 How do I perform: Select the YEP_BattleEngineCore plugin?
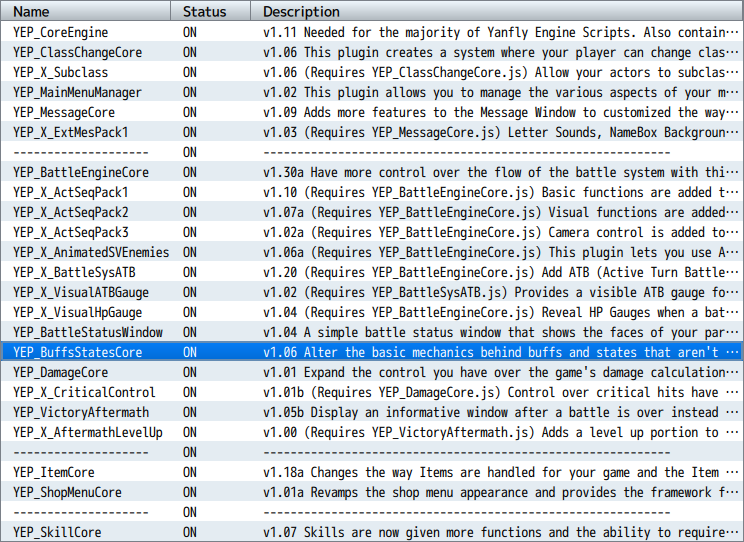coord(372,172)
